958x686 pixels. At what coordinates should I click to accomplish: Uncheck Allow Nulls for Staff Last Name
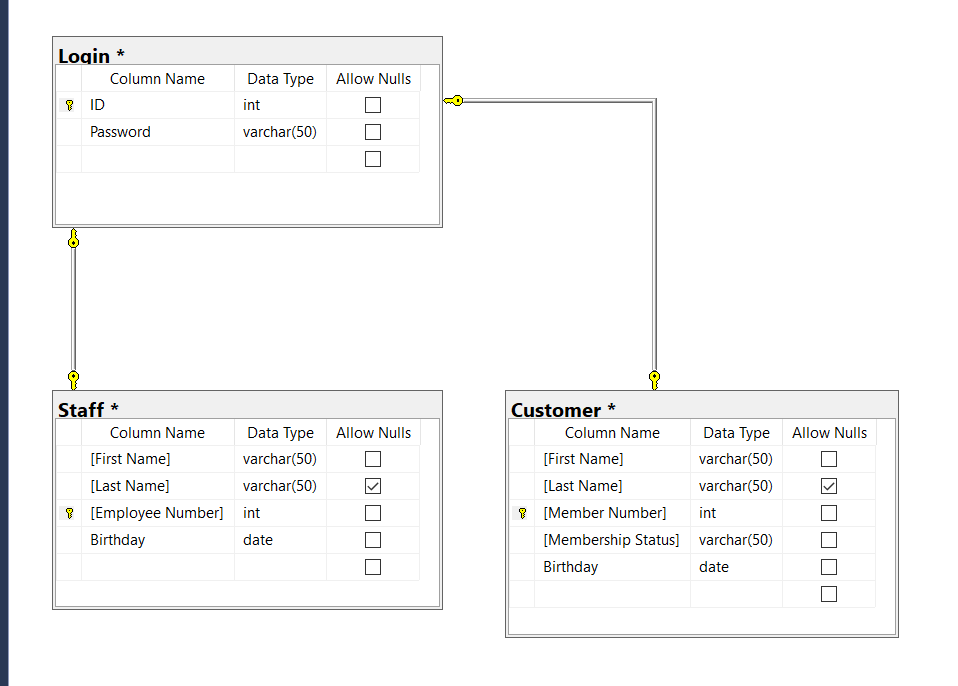373,485
